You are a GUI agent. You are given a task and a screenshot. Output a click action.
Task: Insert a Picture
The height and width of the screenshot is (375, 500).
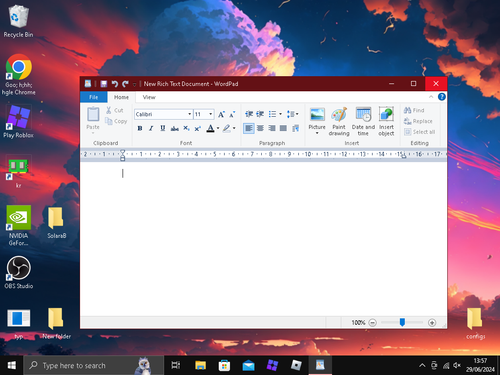click(x=317, y=118)
